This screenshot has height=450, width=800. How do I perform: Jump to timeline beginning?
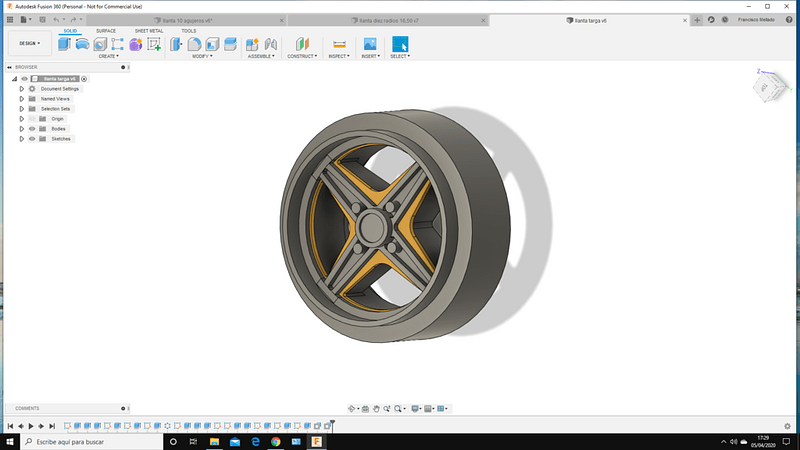pyautogui.click(x=10, y=426)
